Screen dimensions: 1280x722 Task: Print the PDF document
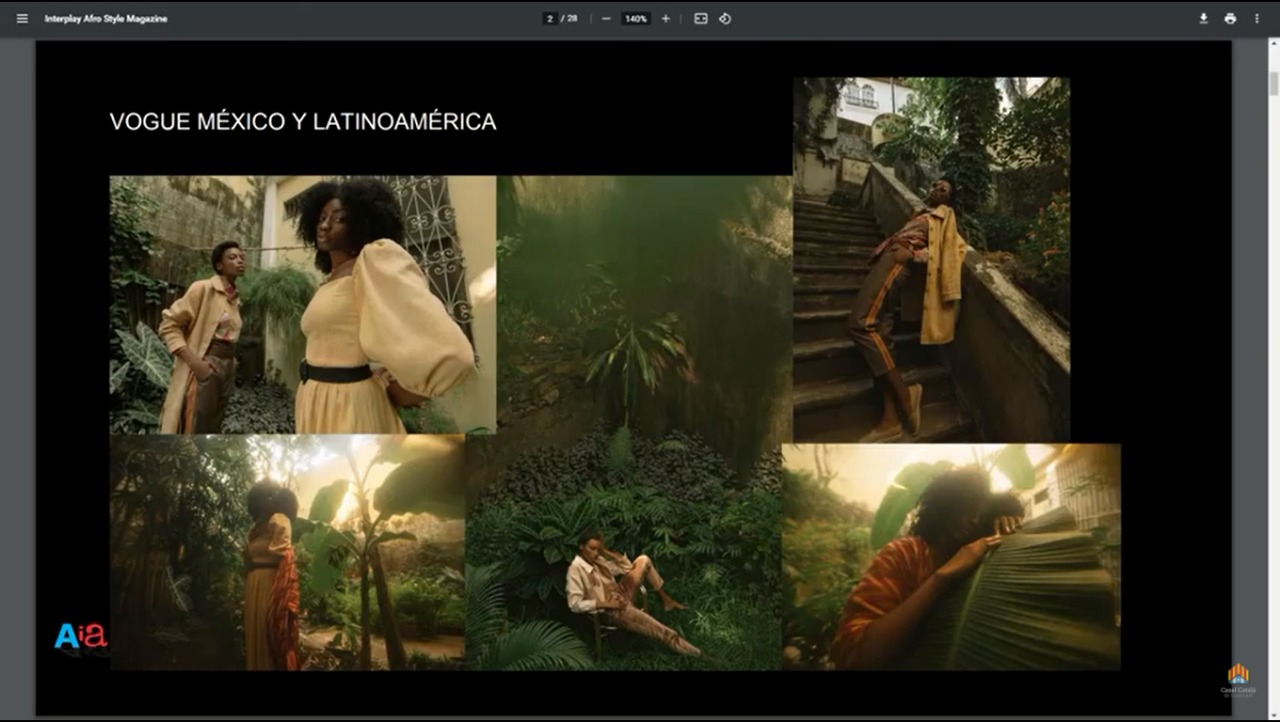tap(1230, 18)
